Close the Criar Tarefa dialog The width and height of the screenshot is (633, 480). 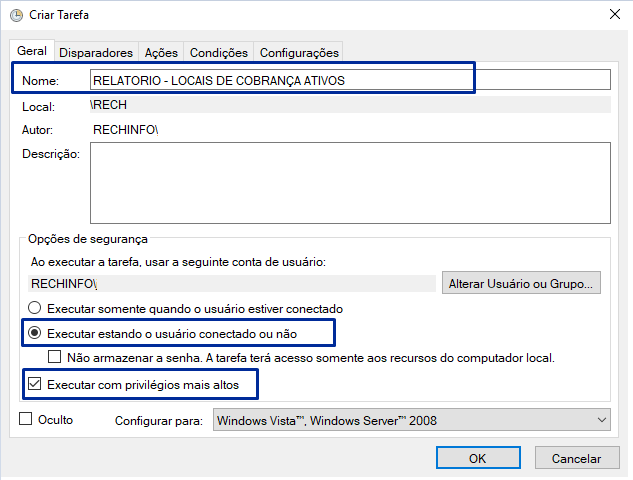click(610, 15)
